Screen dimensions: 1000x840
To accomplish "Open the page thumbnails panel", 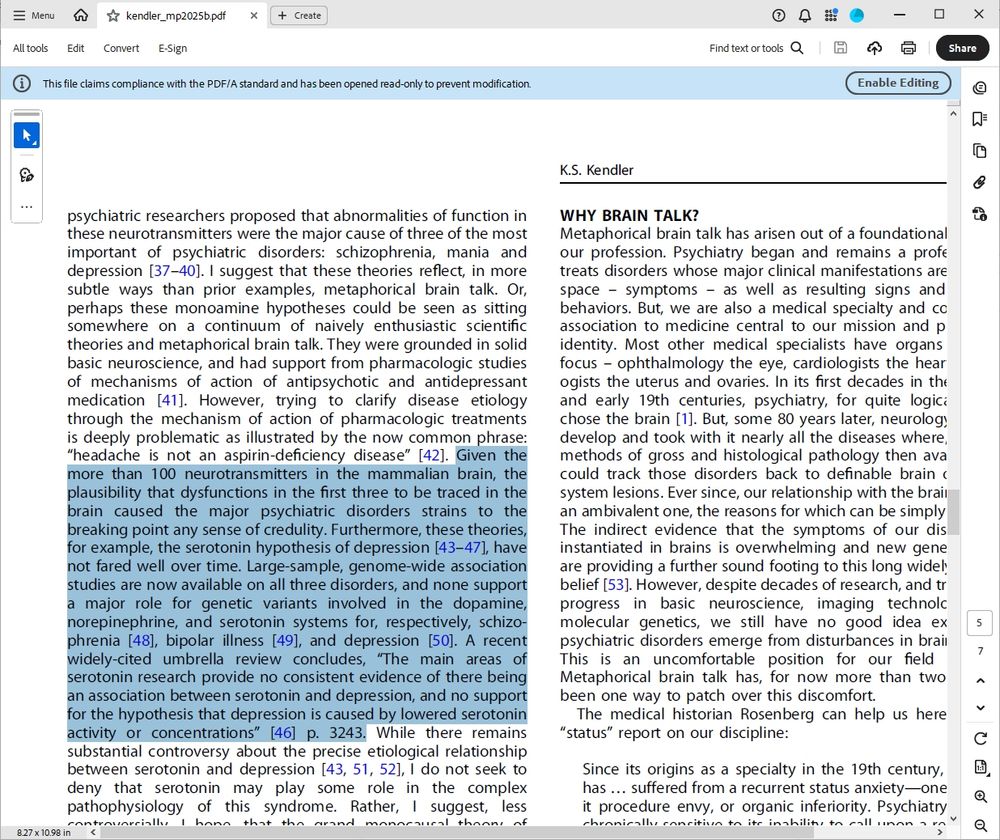I will point(980,151).
